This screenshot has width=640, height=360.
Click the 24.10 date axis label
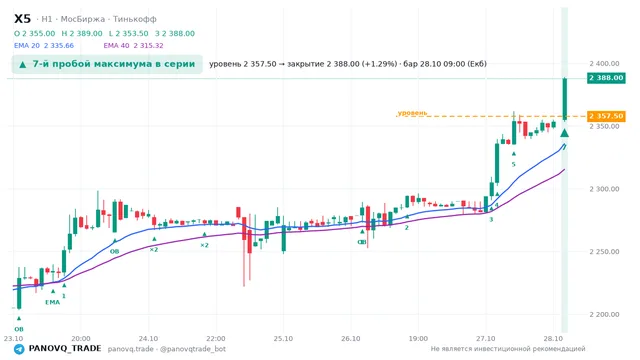pos(148,338)
